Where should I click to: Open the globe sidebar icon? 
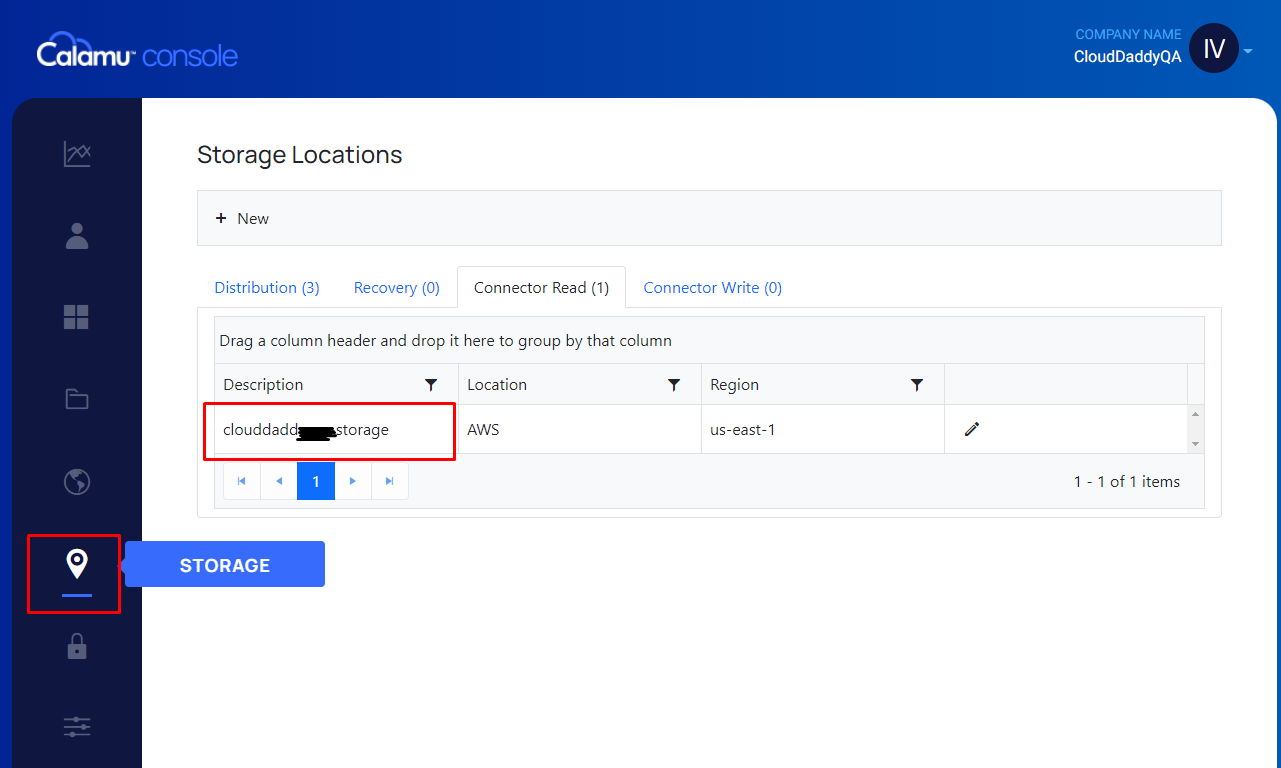tap(77, 481)
